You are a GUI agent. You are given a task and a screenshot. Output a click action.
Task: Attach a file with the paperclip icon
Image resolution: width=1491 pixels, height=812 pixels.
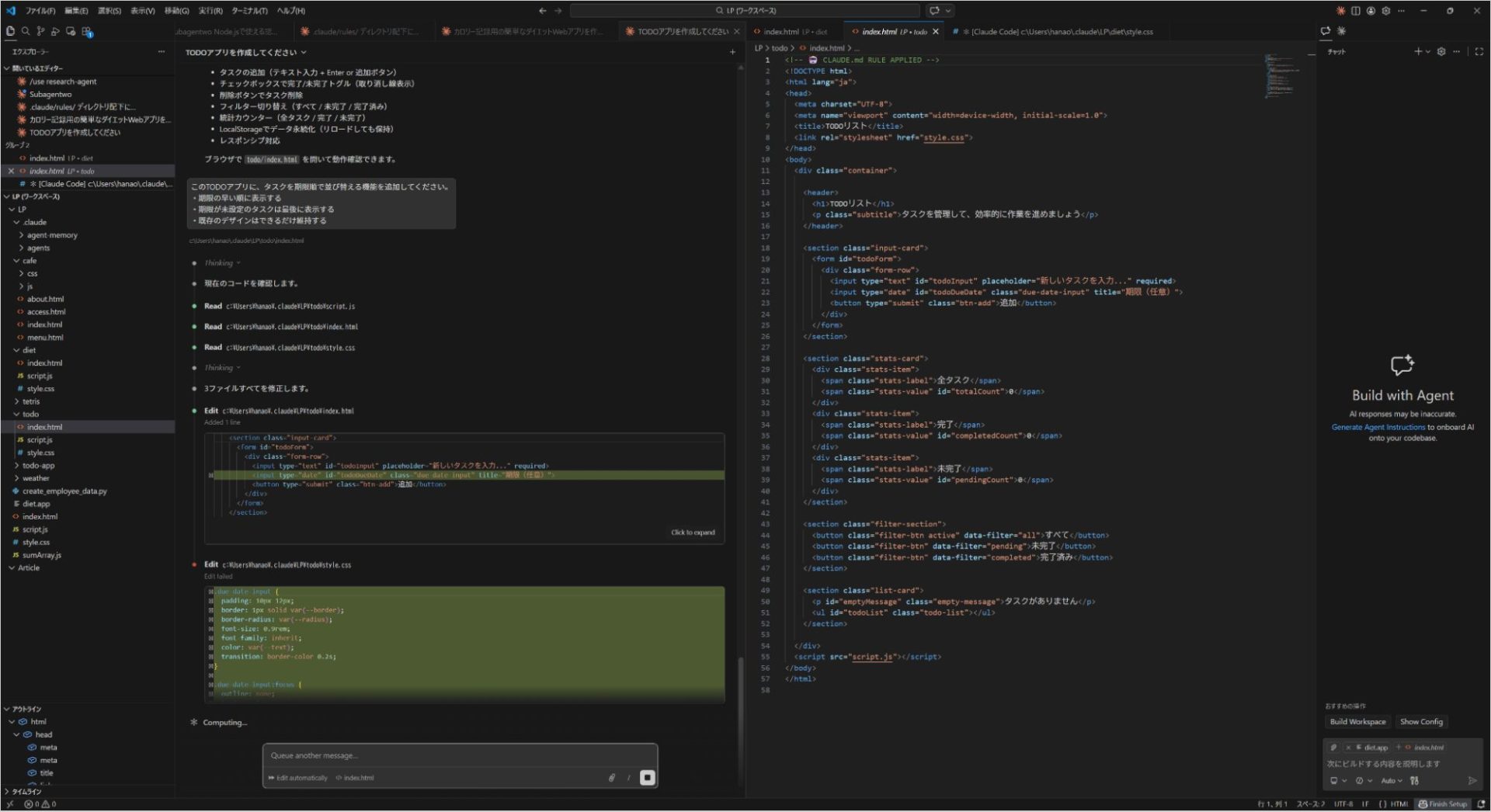(x=611, y=778)
